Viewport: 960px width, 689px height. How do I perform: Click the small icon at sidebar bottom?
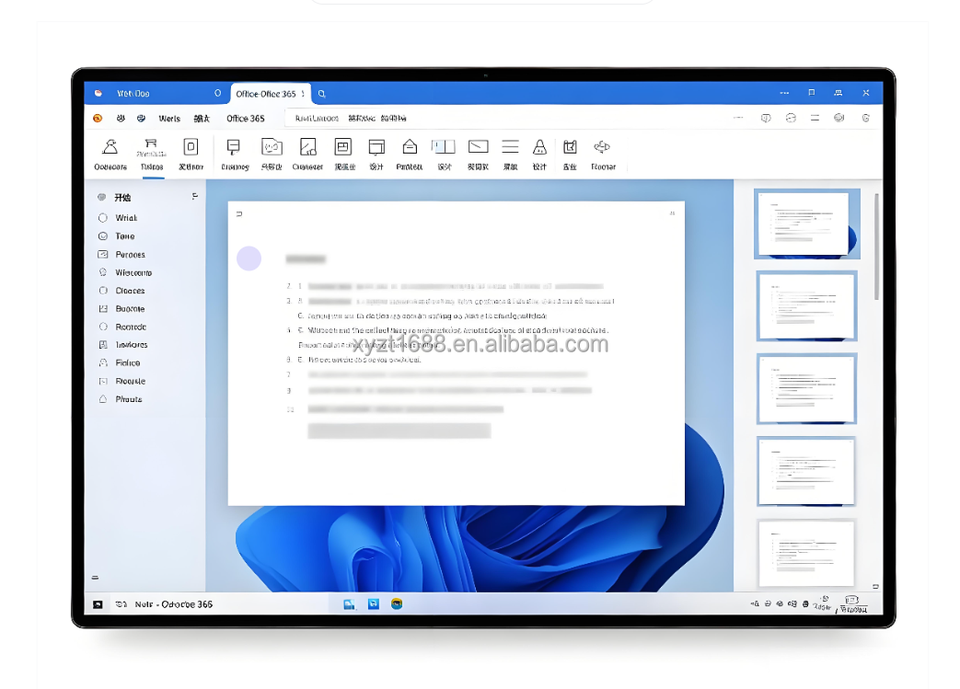click(x=95, y=577)
